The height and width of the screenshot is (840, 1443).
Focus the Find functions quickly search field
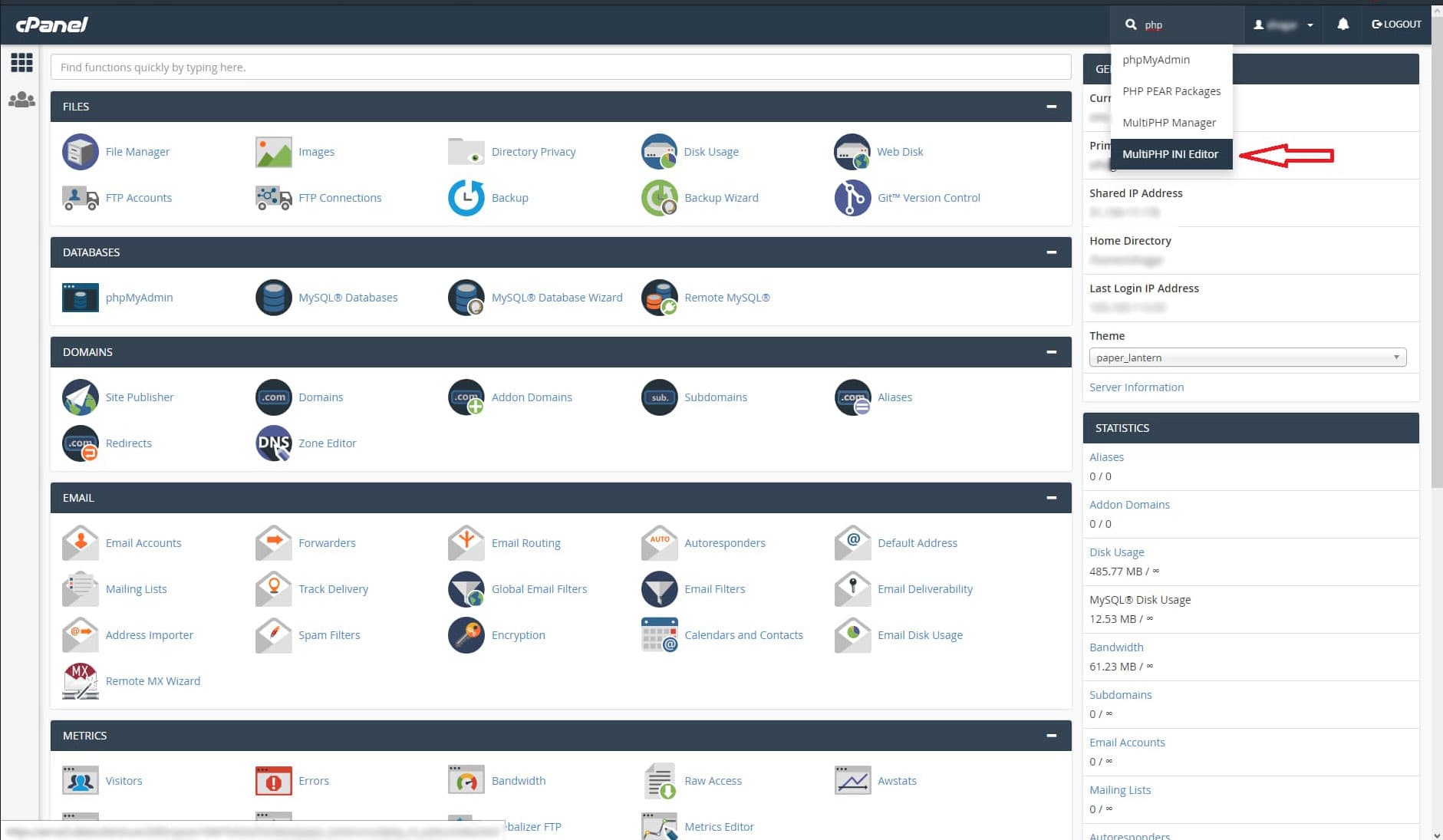coord(560,68)
